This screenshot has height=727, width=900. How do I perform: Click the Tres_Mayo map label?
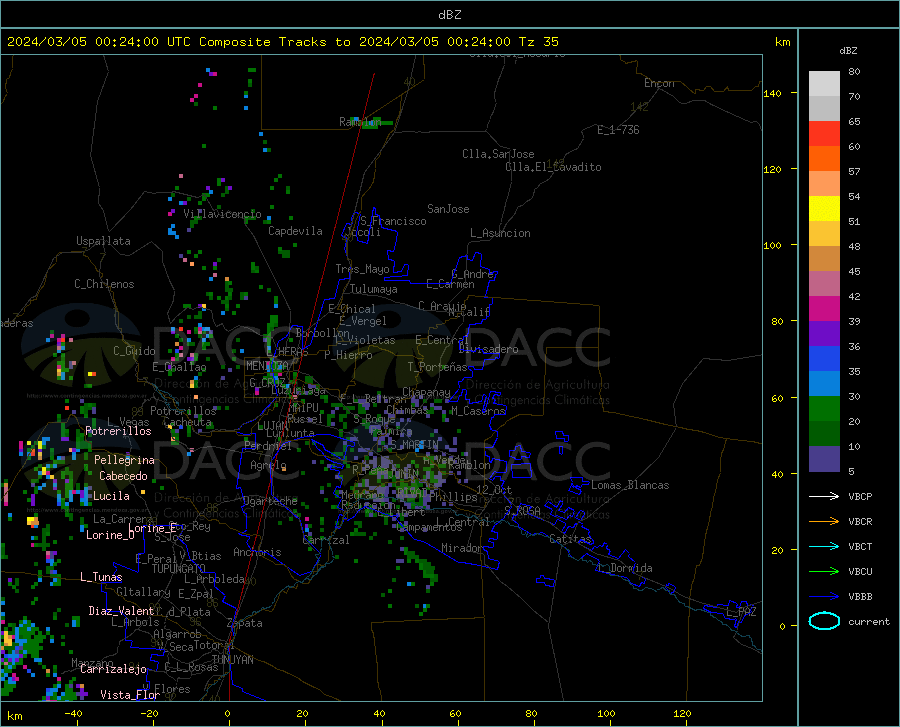click(362, 269)
